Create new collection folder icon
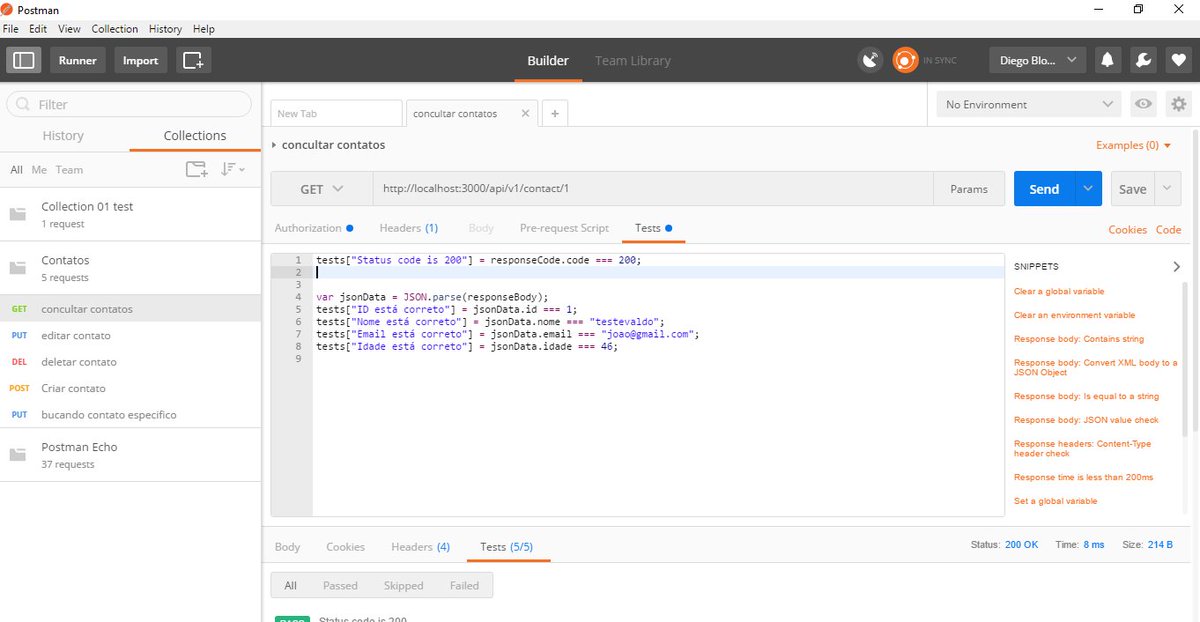 [x=197, y=169]
